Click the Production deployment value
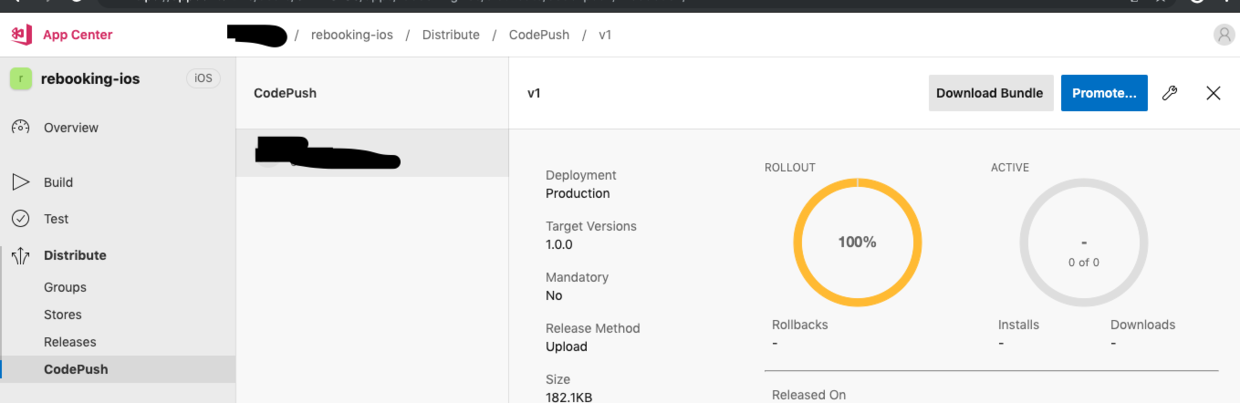1240x403 pixels. click(x=578, y=193)
